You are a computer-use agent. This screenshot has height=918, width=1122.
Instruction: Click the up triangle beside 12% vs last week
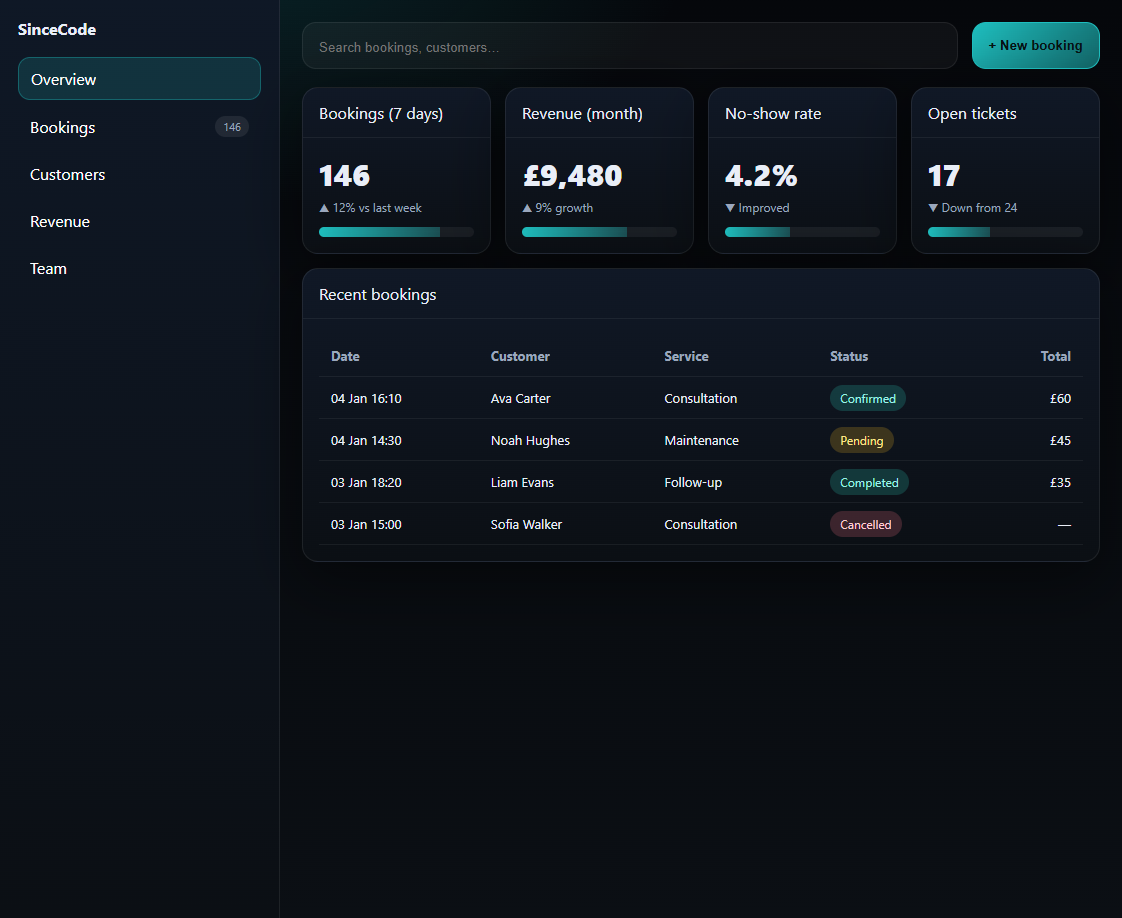pyautogui.click(x=324, y=208)
